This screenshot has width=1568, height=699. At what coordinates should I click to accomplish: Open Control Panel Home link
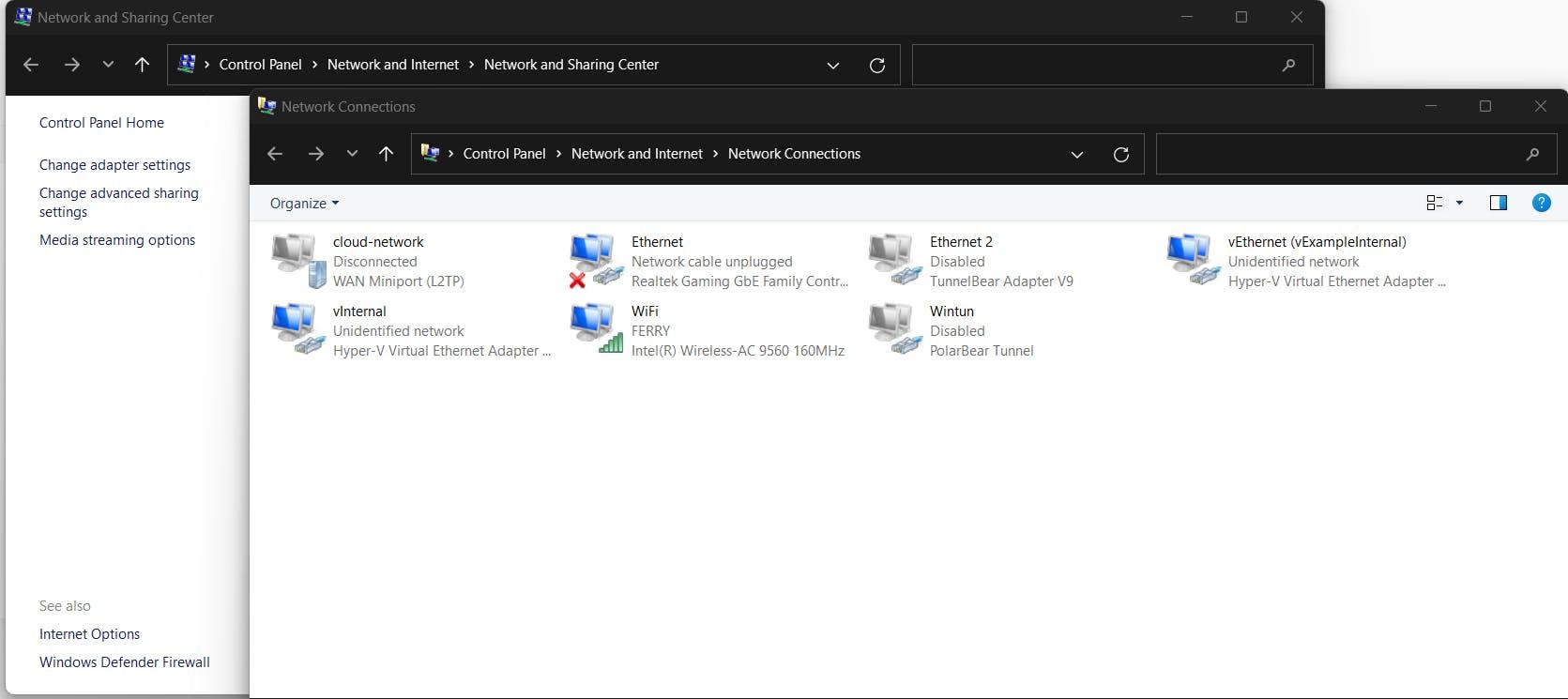101,123
